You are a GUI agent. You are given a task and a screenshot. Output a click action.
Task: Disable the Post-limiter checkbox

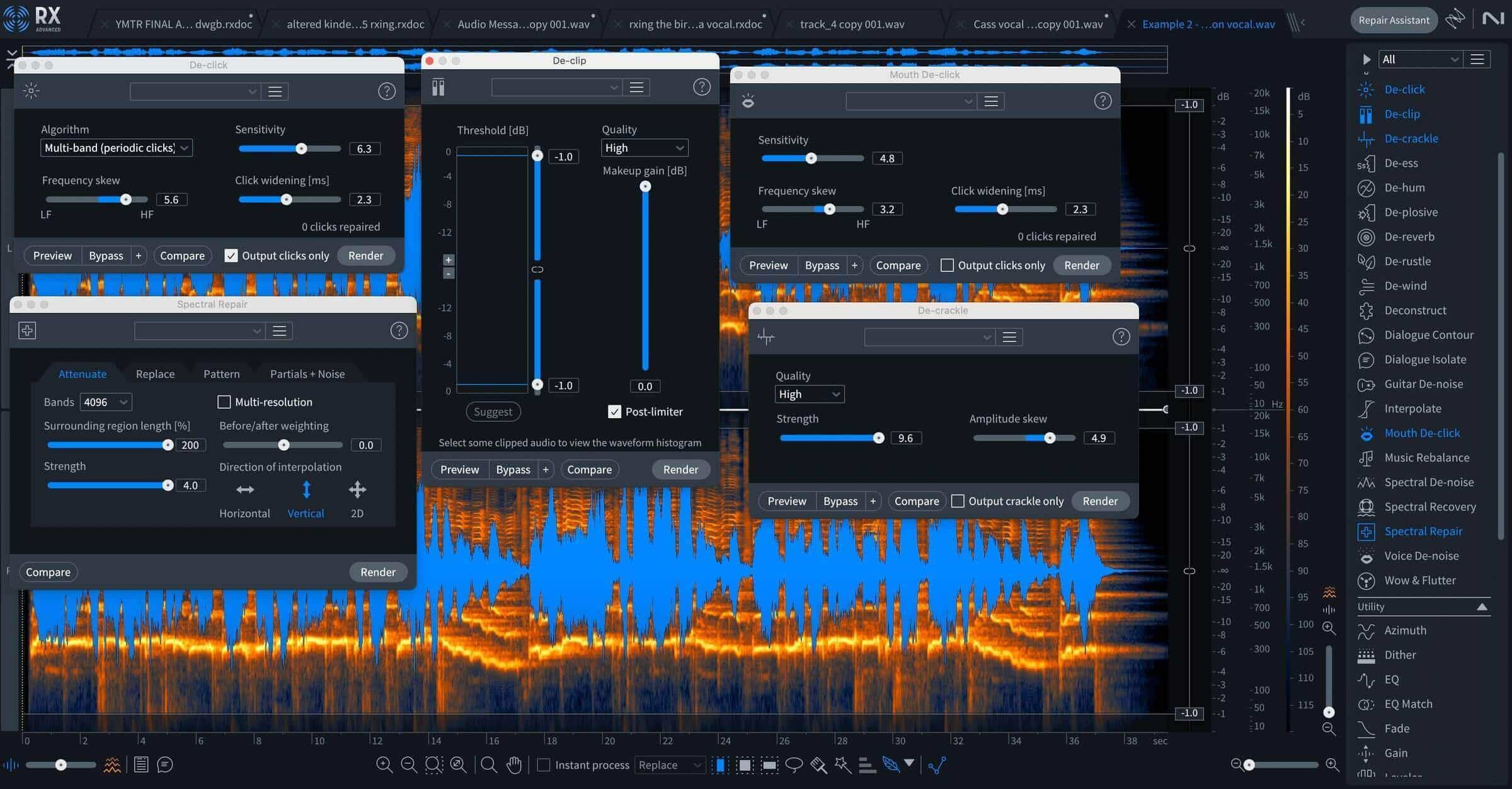[614, 411]
